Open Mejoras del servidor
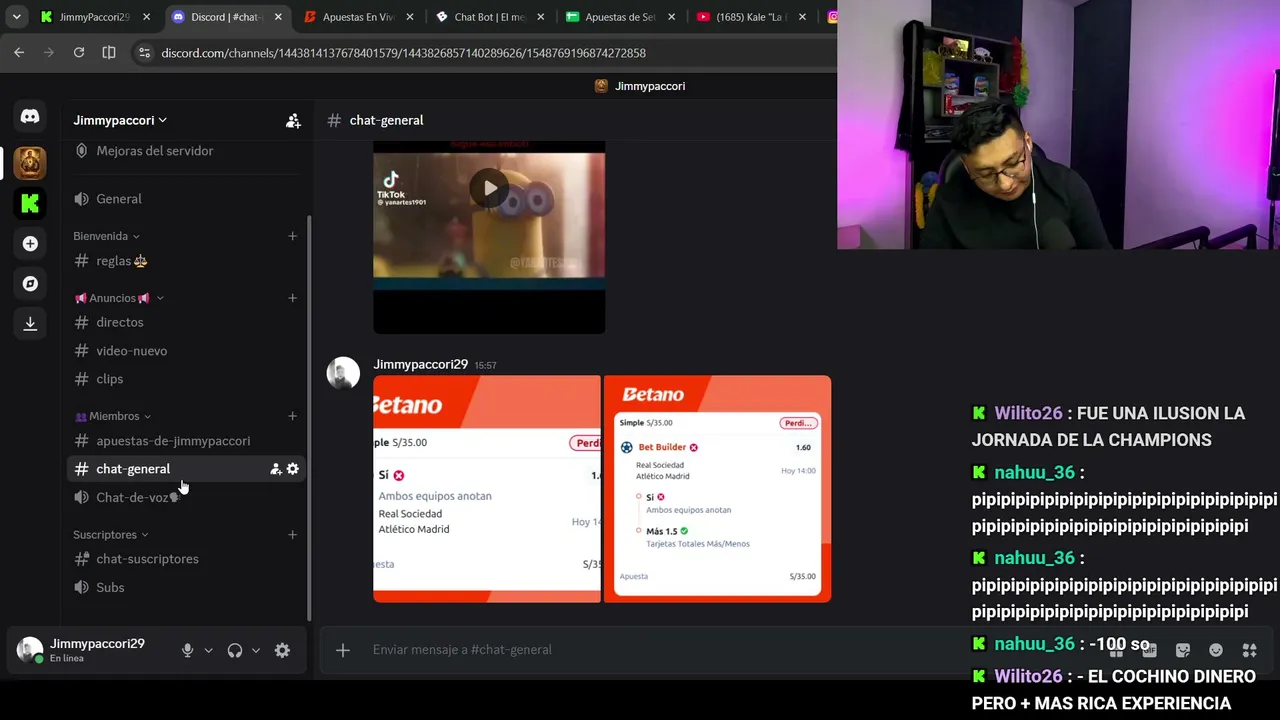The image size is (1280, 720). [x=186, y=151]
